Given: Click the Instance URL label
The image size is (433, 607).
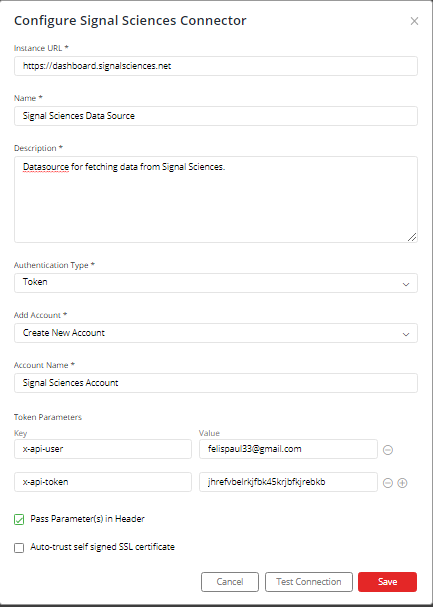Looking at the screenshot, I should [41, 48].
